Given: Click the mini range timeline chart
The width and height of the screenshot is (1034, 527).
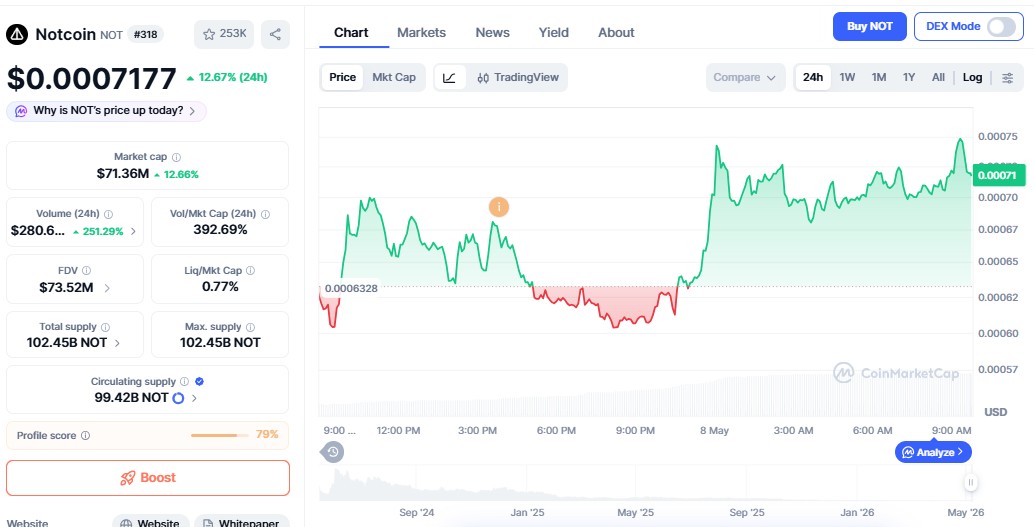Looking at the screenshot, I should coord(644,484).
